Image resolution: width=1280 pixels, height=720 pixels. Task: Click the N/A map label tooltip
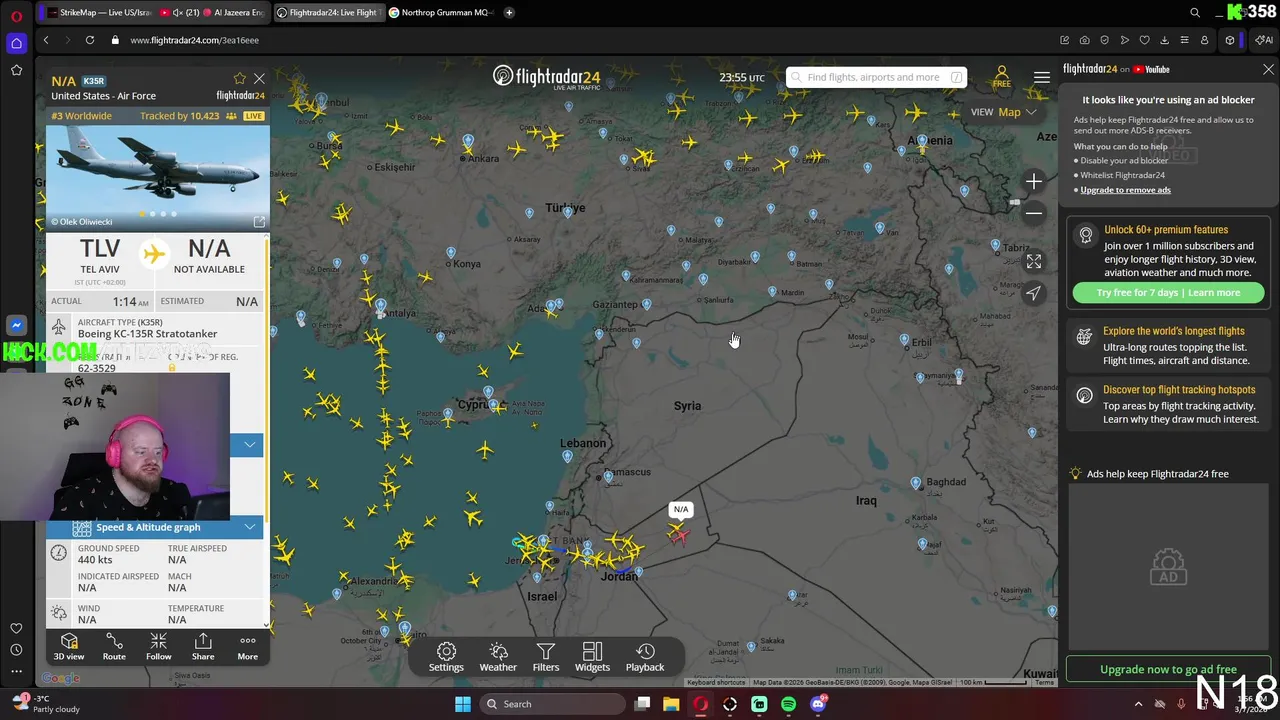(680, 509)
